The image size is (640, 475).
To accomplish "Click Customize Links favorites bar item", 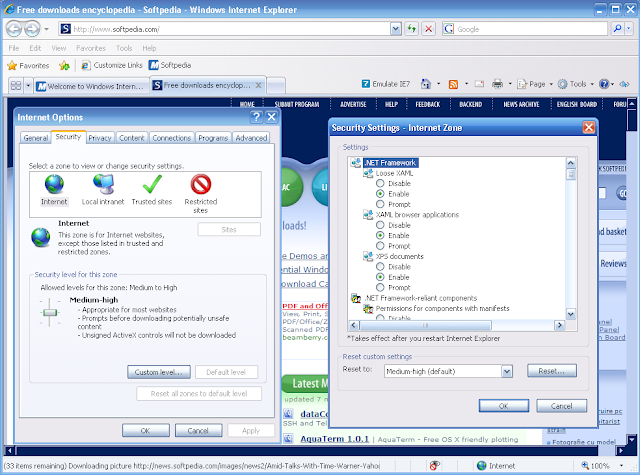I will tap(112, 65).
